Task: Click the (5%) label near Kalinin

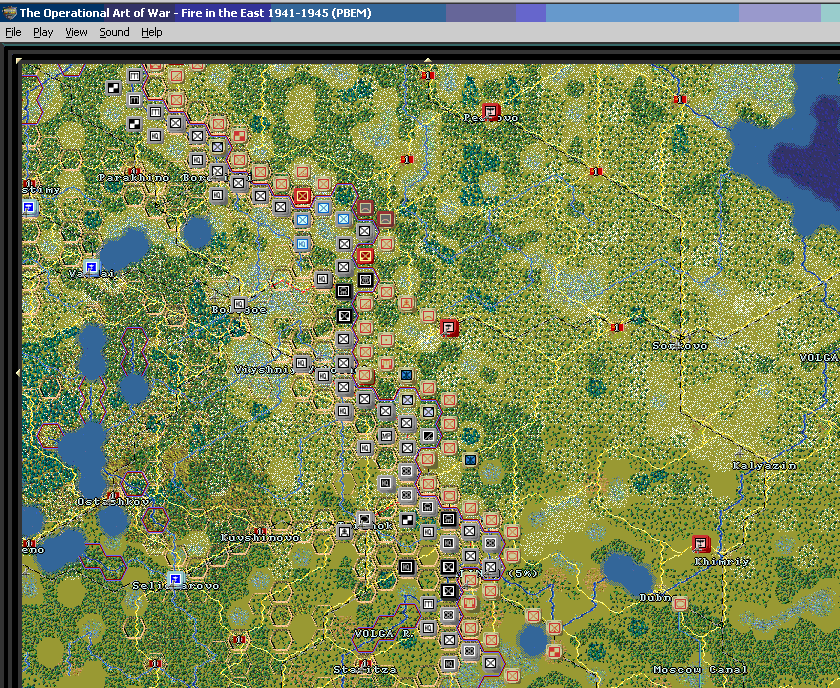Action: [523, 573]
